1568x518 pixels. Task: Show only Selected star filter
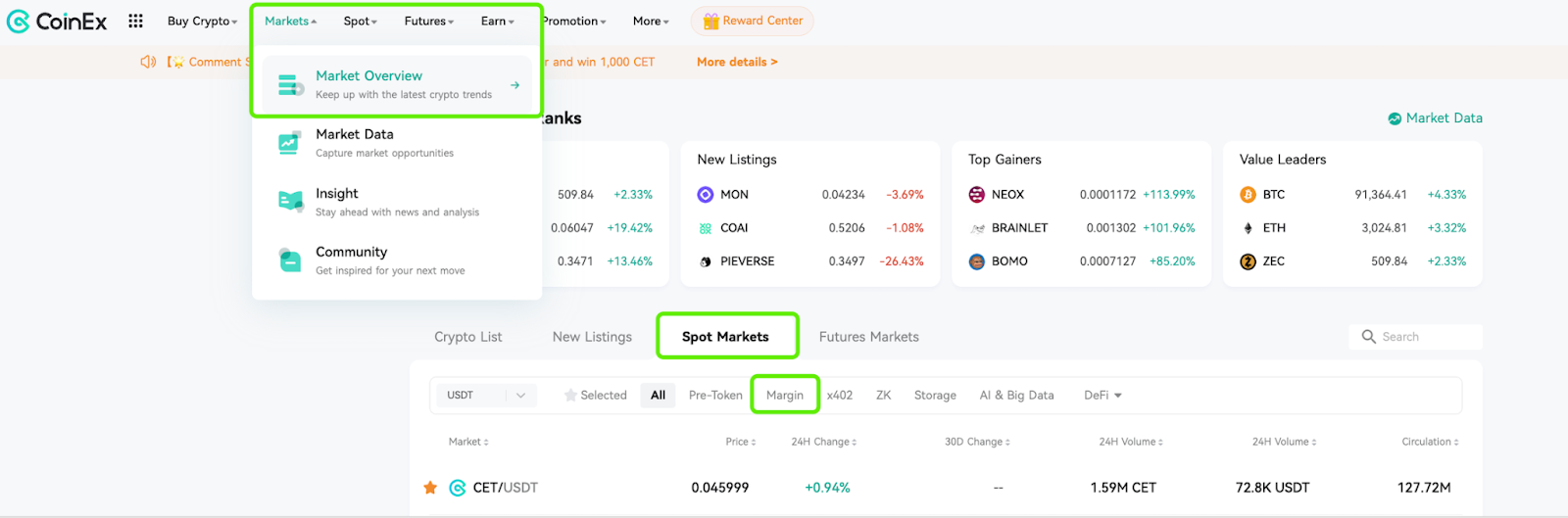point(596,396)
